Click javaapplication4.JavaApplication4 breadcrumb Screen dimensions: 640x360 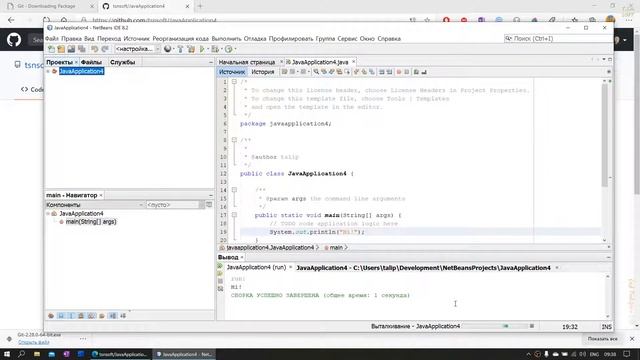click(270, 247)
